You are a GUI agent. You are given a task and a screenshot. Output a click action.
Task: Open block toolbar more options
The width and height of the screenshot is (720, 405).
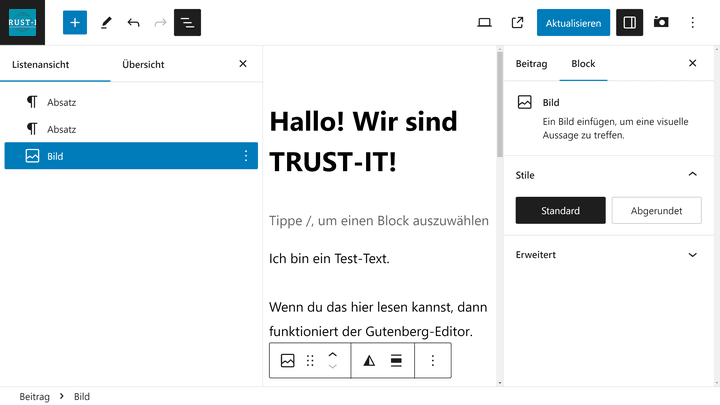click(x=433, y=360)
